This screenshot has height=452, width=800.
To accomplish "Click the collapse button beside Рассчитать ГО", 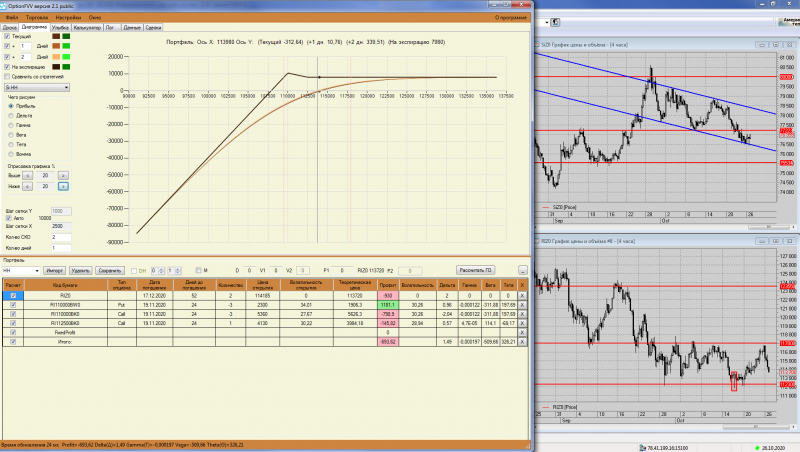I will pos(522,270).
